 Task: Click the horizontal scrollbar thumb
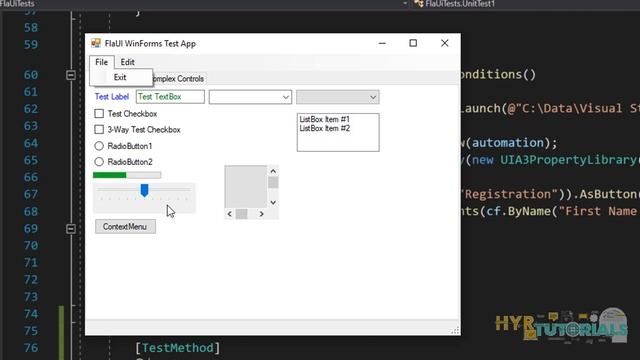(241, 214)
